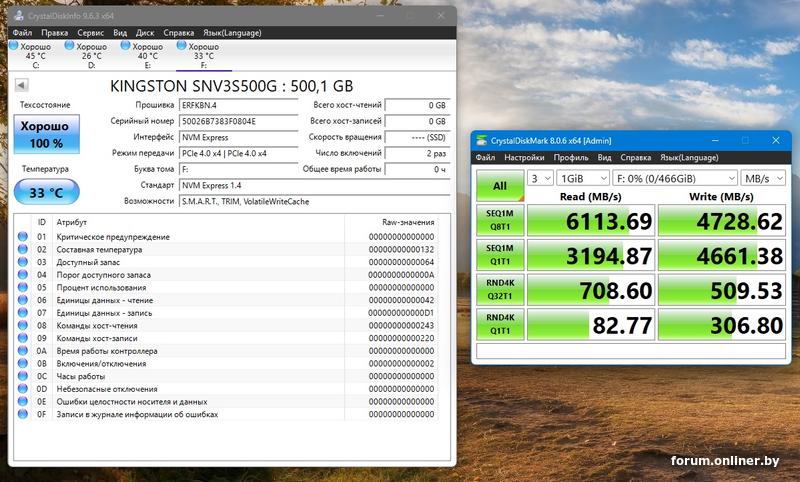
Task: Select drive D: status orb at 26 °C
Action: (69, 46)
